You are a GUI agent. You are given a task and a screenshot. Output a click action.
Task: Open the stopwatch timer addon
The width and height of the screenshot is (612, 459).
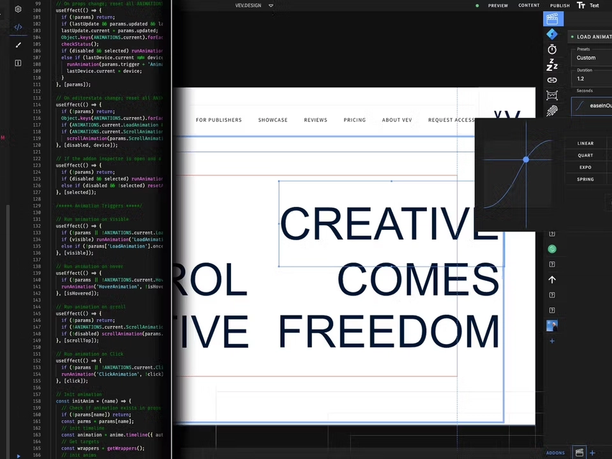tap(552, 49)
